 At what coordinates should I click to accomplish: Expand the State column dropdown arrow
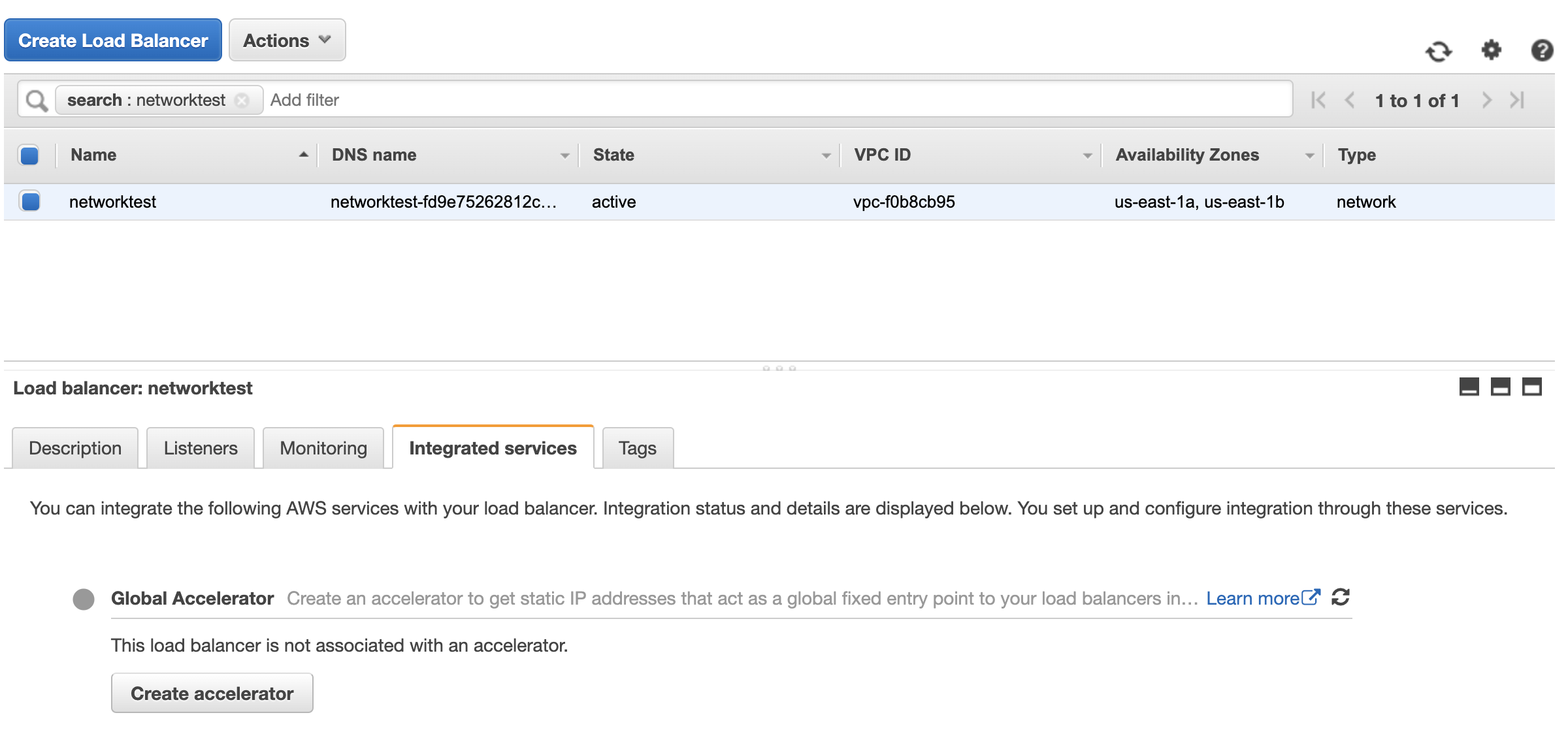826,155
